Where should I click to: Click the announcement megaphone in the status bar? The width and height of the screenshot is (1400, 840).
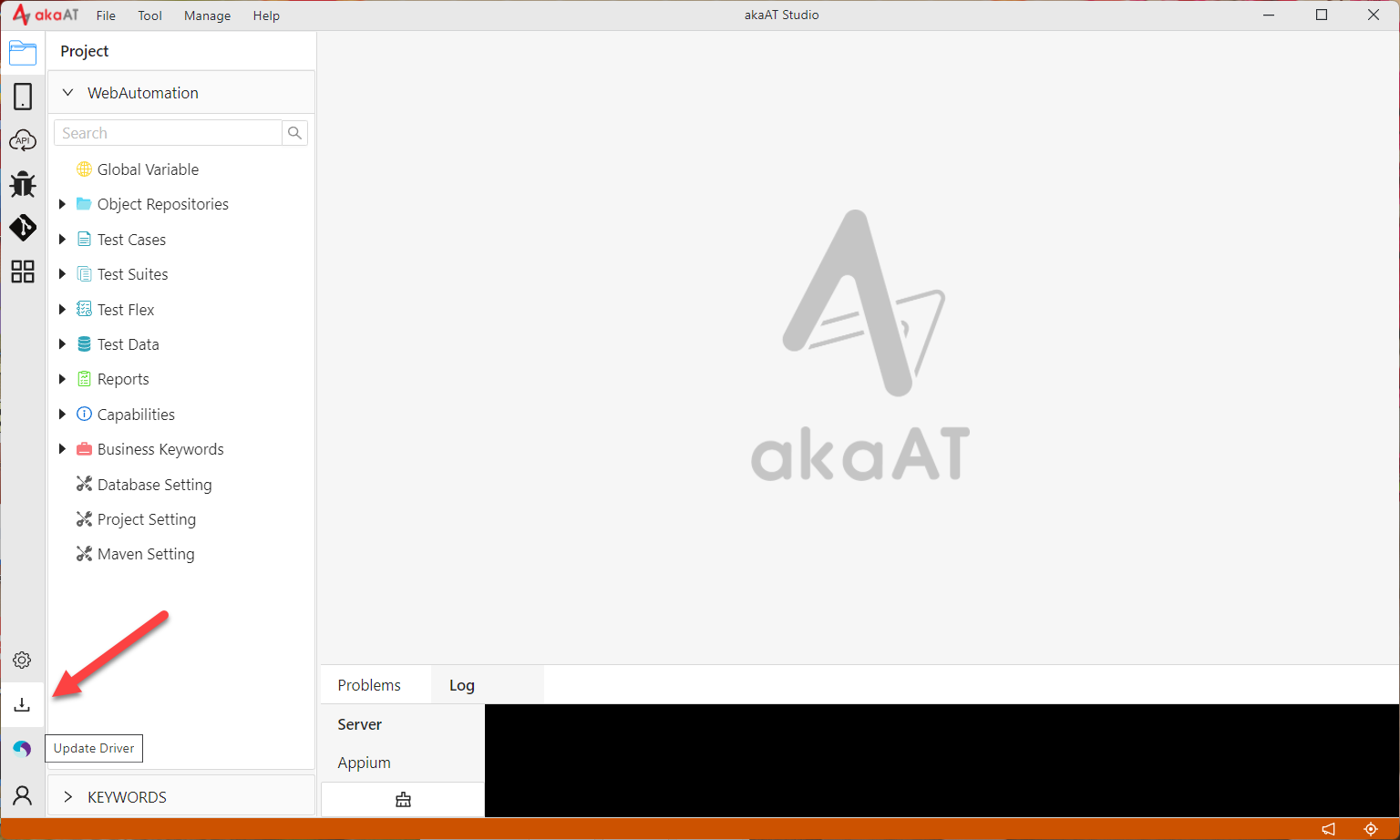pyautogui.click(x=1329, y=829)
